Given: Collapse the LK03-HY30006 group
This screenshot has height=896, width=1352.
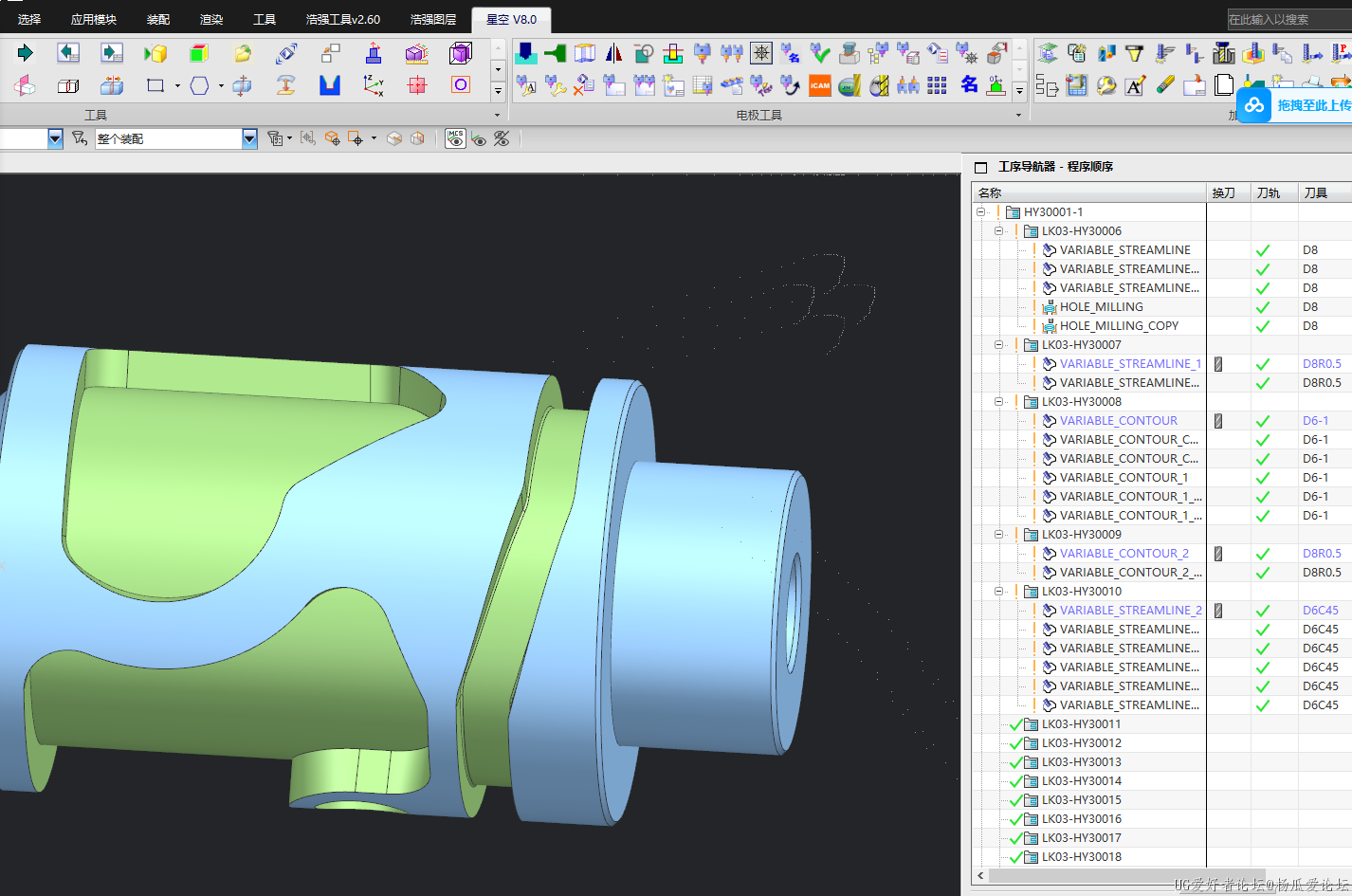Looking at the screenshot, I should click(x=998, y=231).
